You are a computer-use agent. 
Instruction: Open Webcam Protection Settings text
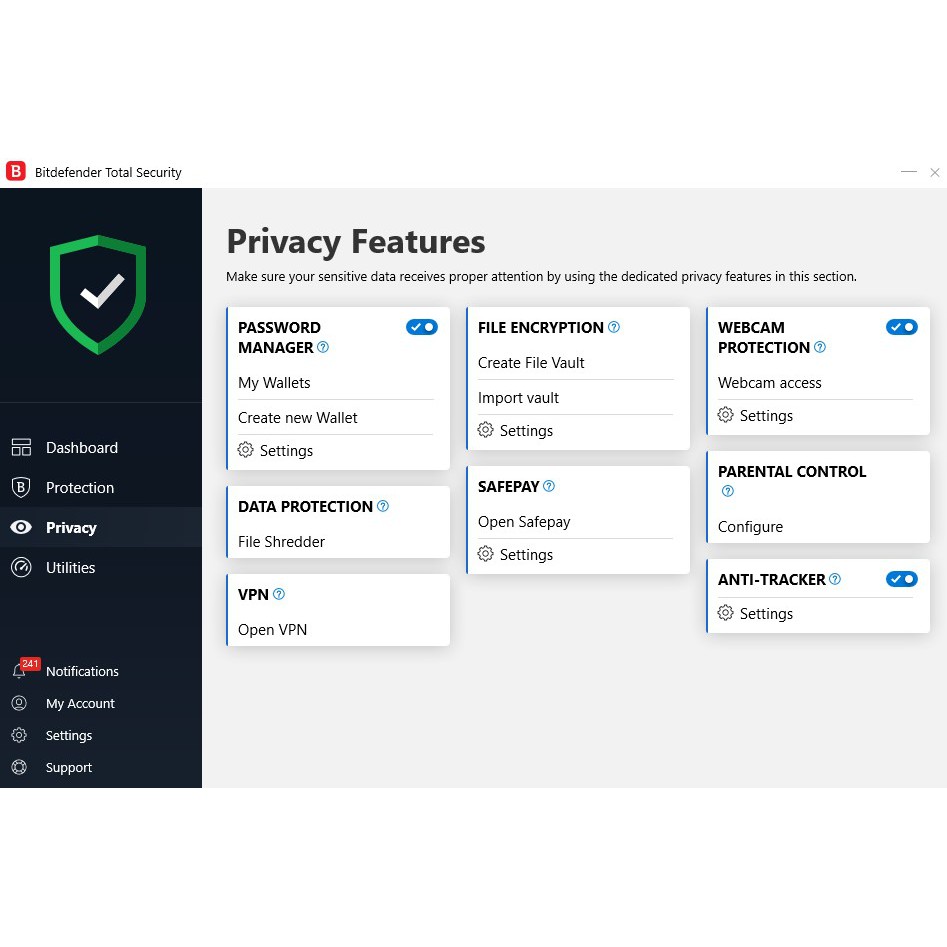[766, 416]
